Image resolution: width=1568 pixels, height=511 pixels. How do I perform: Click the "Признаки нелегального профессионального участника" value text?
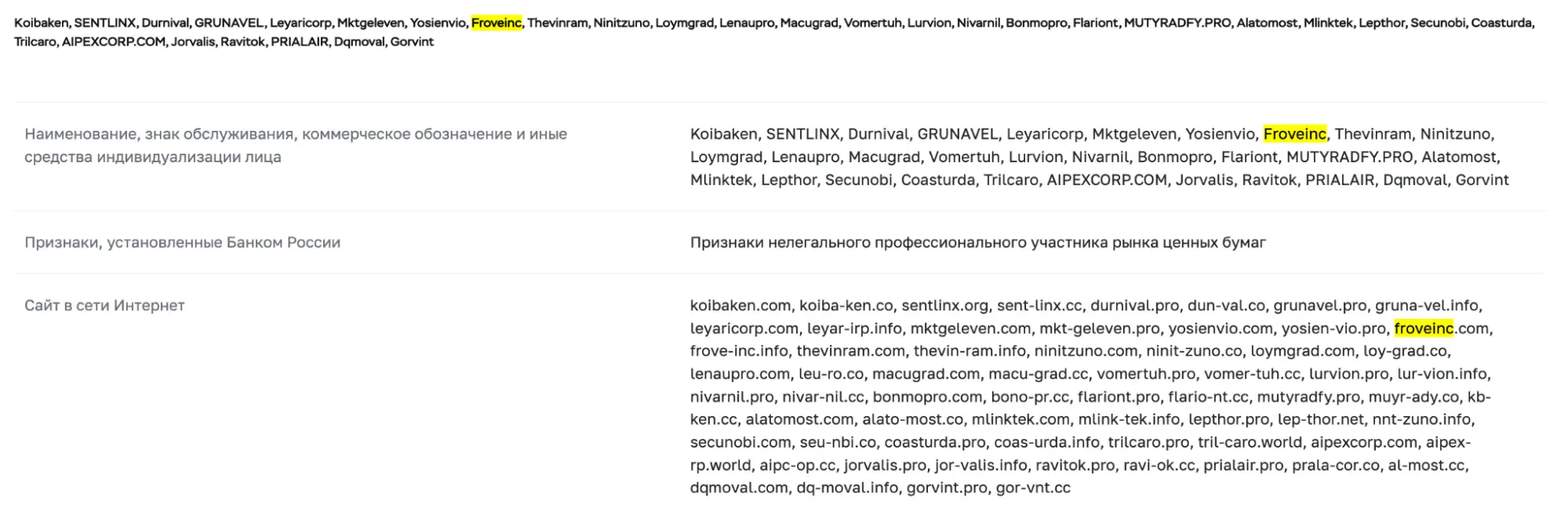coord(977,243)
